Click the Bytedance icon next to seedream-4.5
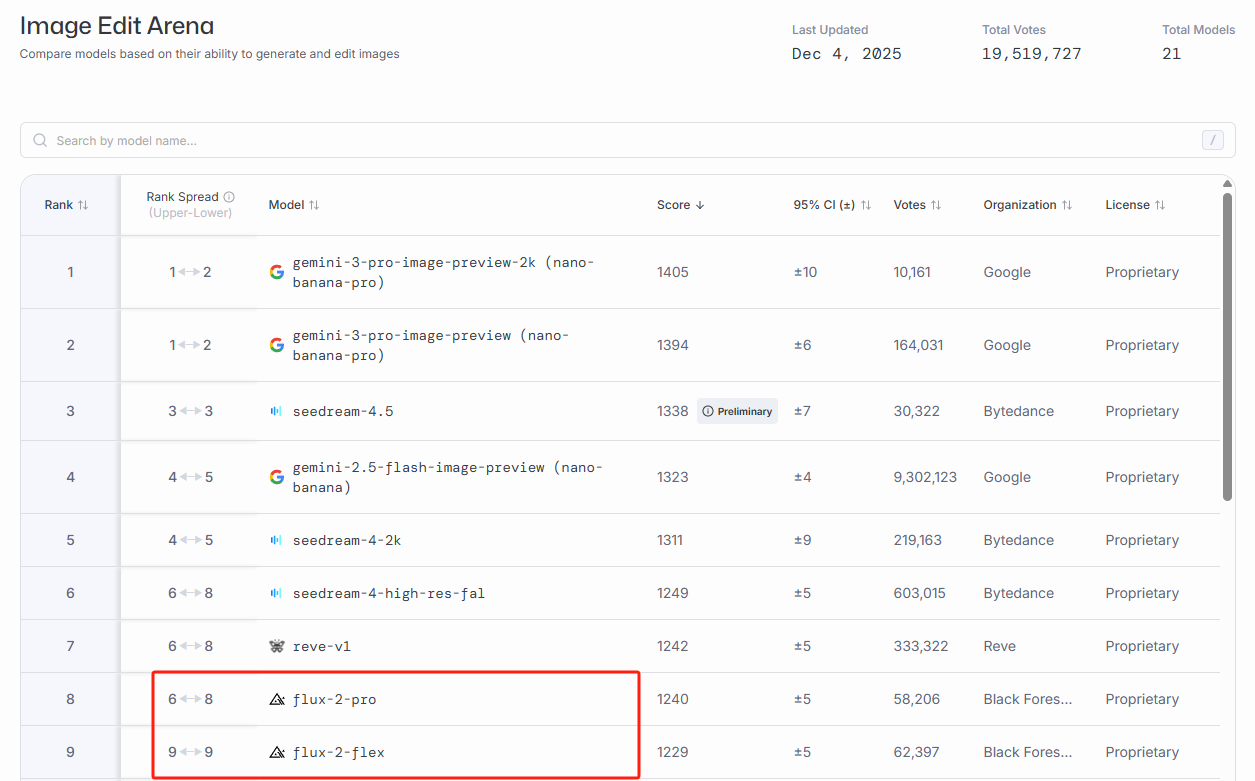The width and height of the screenshot is (1255, 781). coord(277,411)
